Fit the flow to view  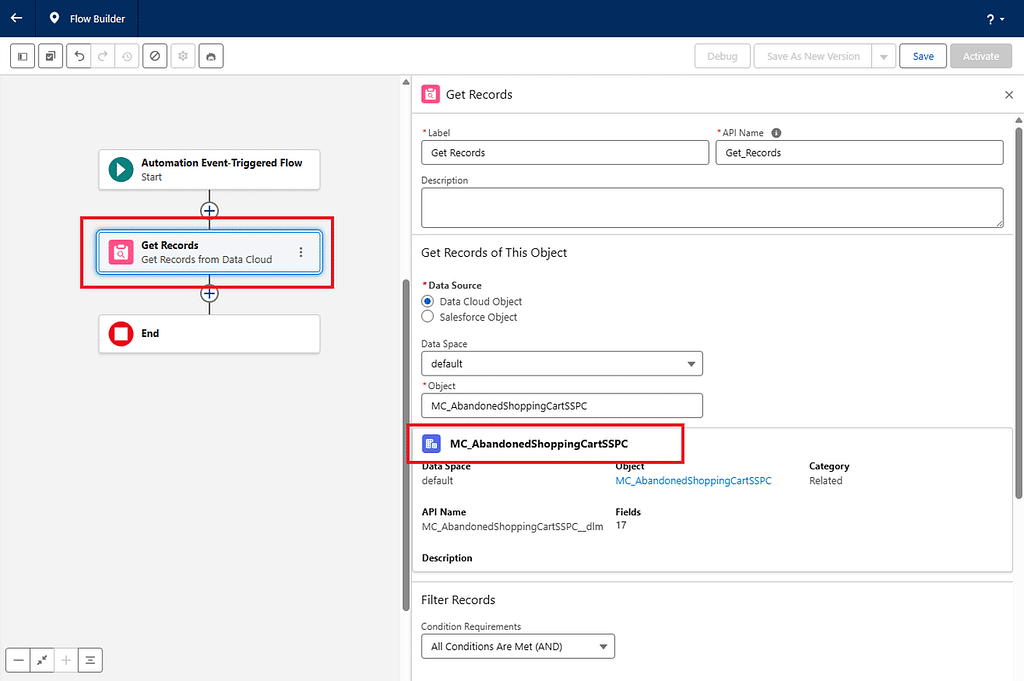coord(42,660)
